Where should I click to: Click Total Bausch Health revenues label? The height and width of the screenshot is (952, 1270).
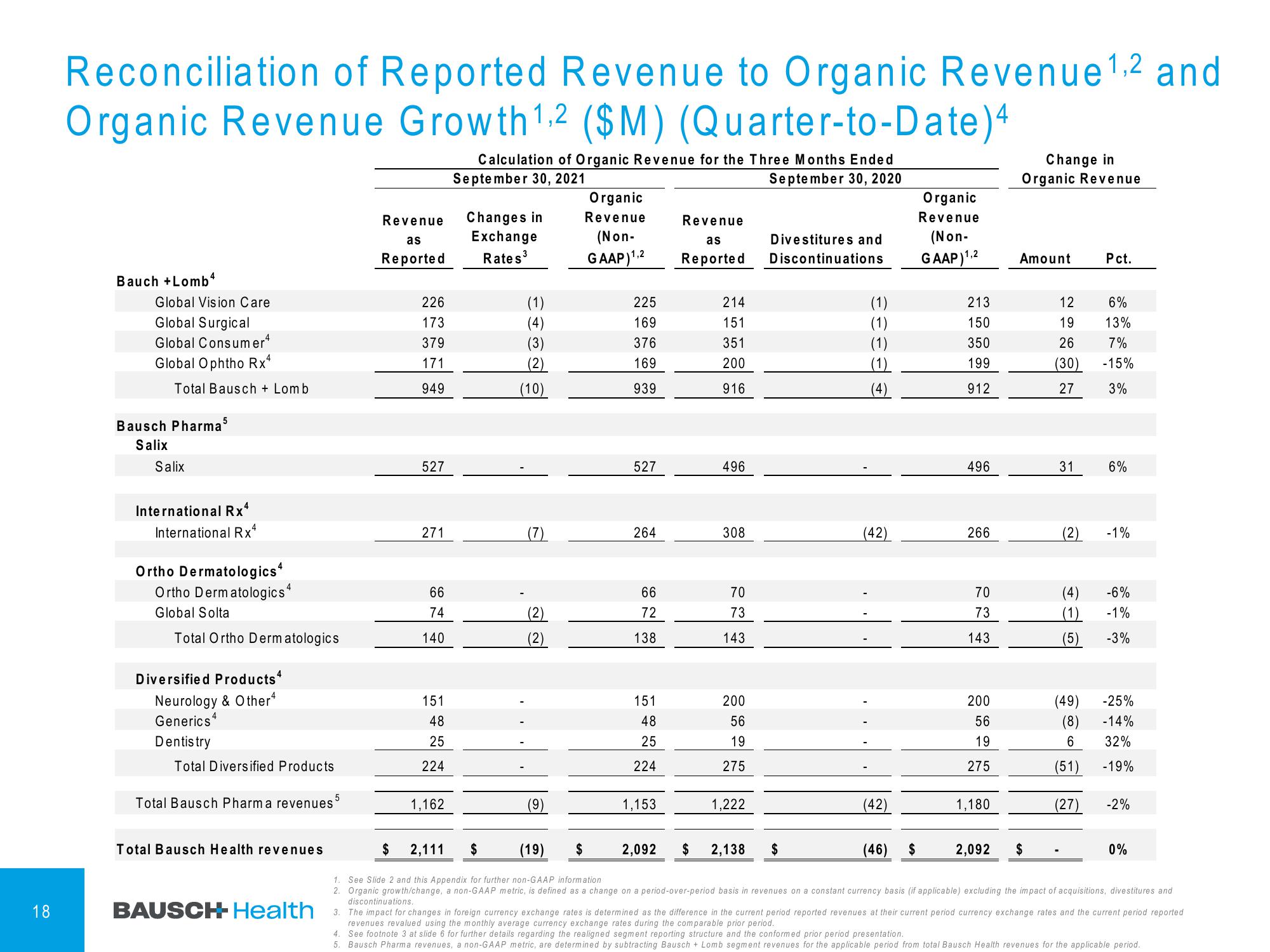click(x=220, y=850)
